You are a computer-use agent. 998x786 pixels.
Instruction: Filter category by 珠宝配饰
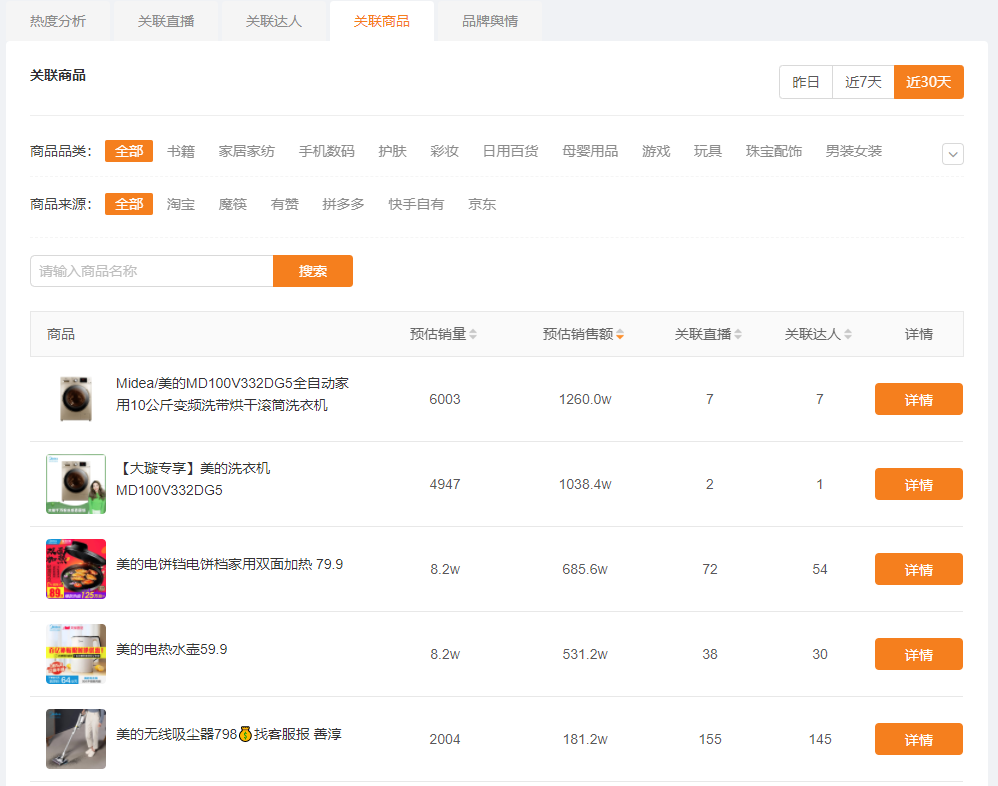pos(774,151)
